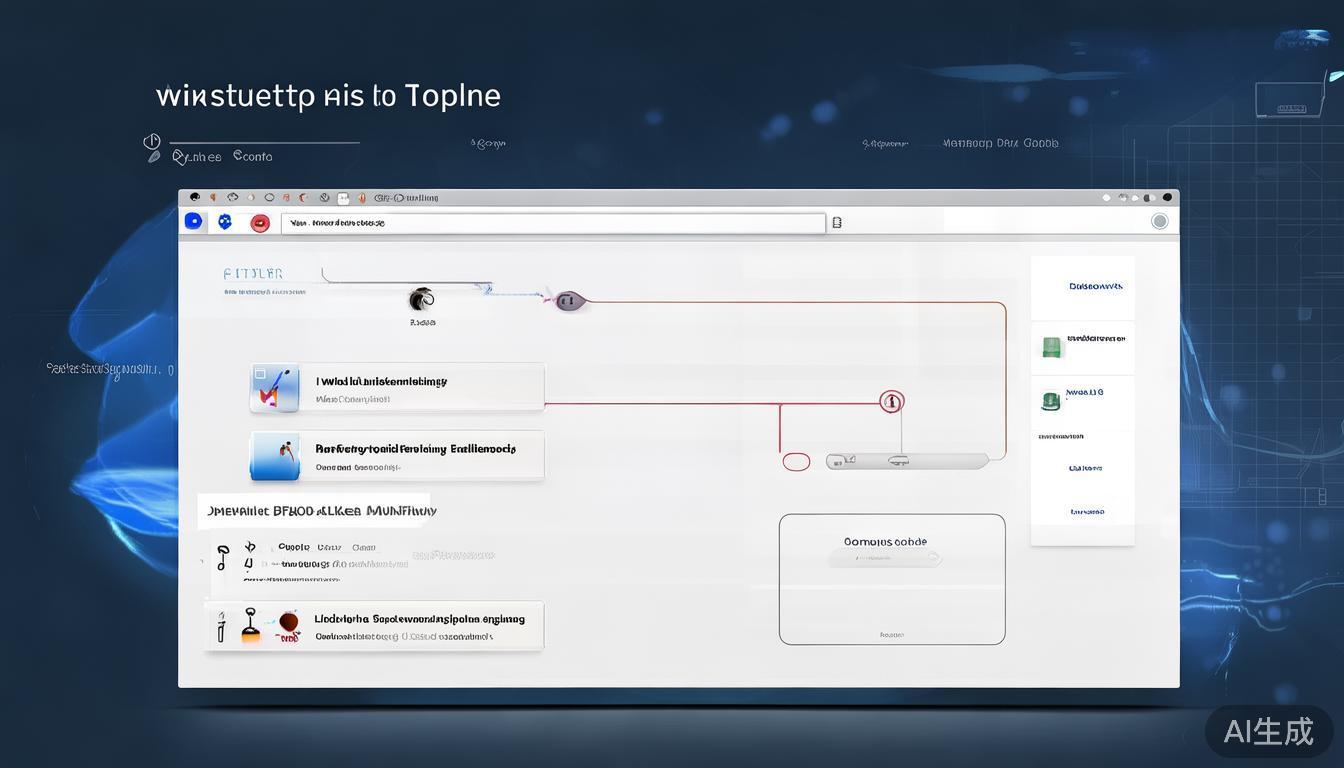Click the top blue link in right panel
The image size is (1344, 768).
click(1095, 287)
